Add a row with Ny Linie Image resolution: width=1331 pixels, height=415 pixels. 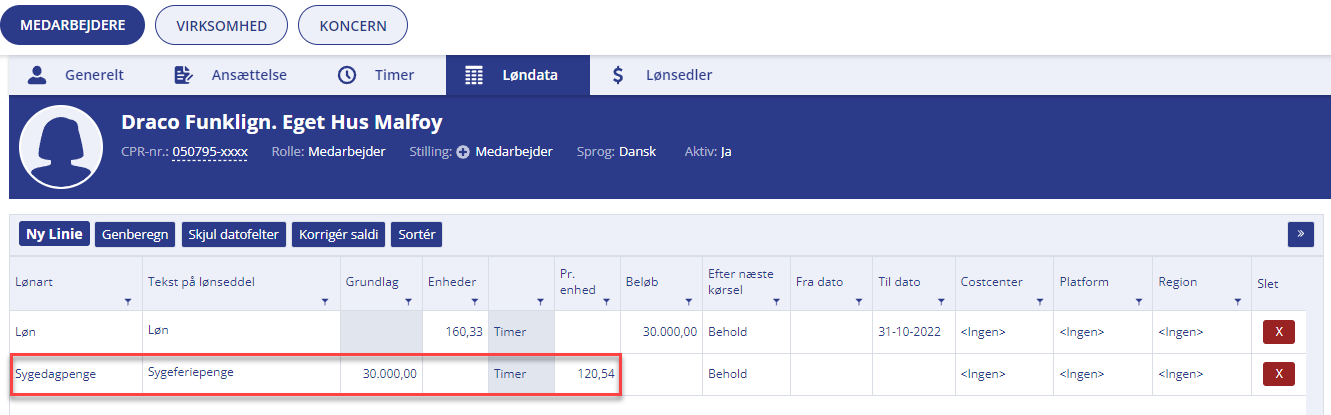coord(55,234)
